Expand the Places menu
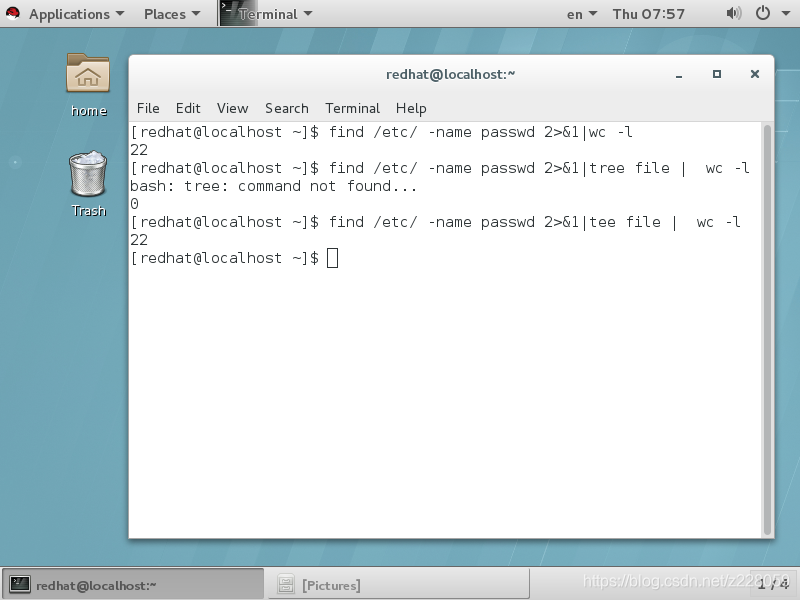Viewport: 800px width, 600px height. point(172,14)
